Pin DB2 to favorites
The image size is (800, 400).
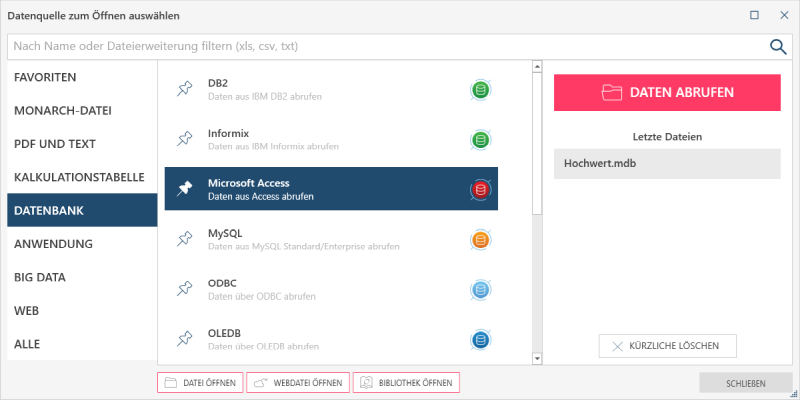pyautogui.click(x=184, y=90)
